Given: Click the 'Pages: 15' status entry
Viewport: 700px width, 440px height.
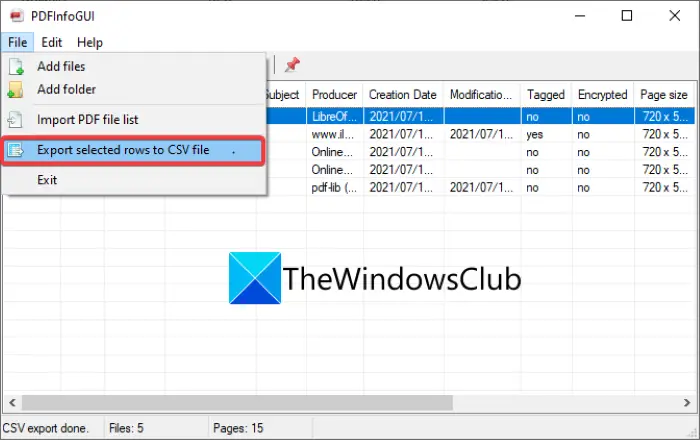Looking at the screenshot, I should point(238,428).
